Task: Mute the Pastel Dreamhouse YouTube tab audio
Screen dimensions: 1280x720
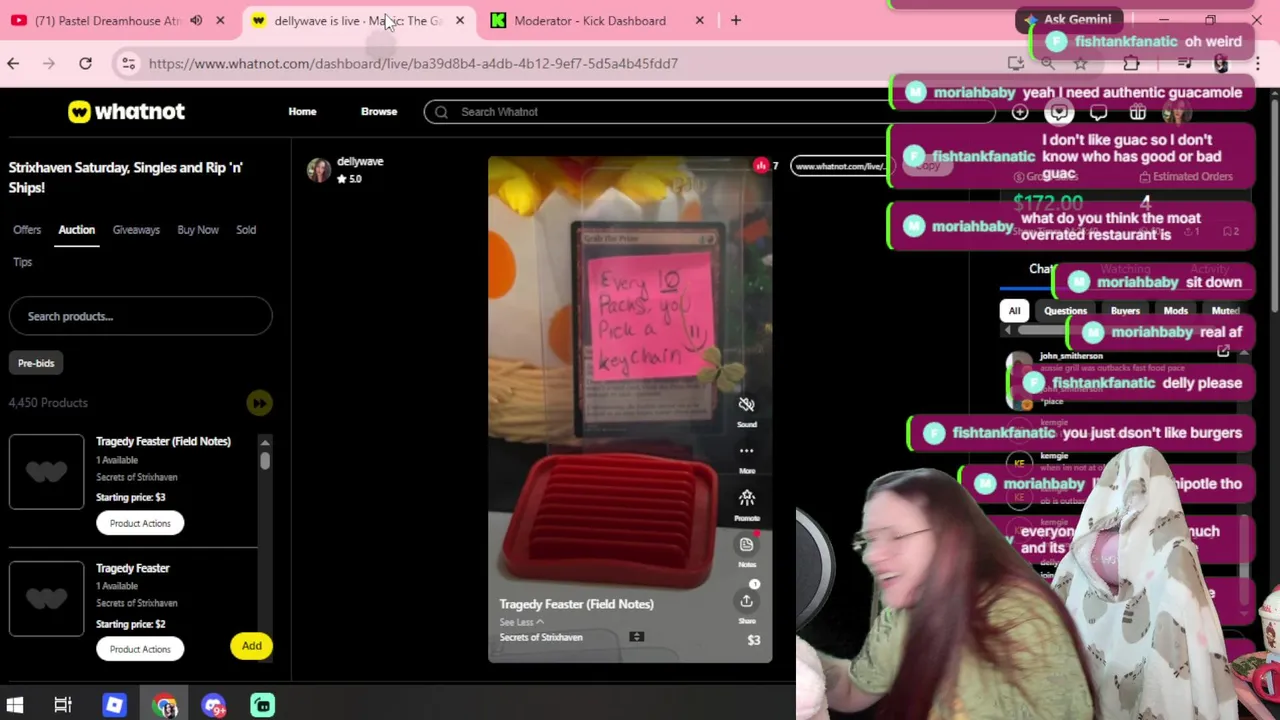Action: point(196,20)
